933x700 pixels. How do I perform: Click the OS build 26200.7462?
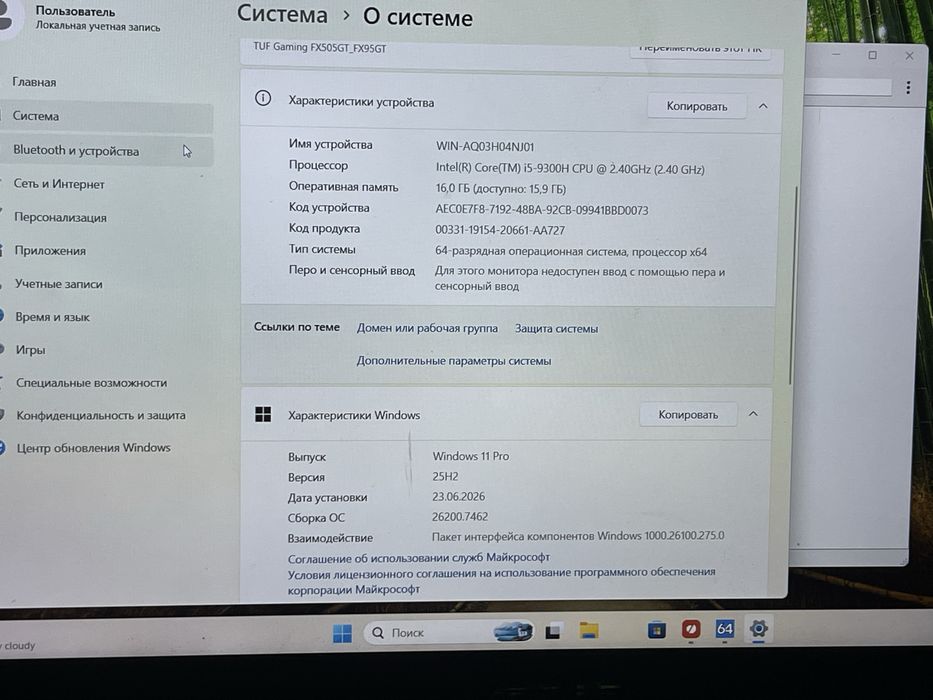459,517
